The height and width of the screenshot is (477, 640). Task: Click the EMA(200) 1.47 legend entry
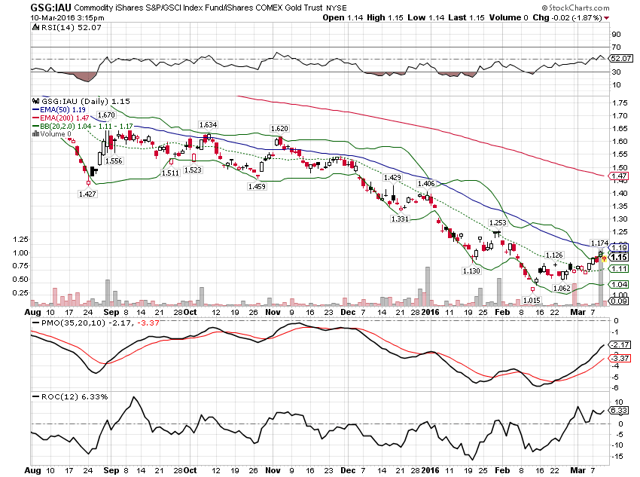(x=60, y=118)
